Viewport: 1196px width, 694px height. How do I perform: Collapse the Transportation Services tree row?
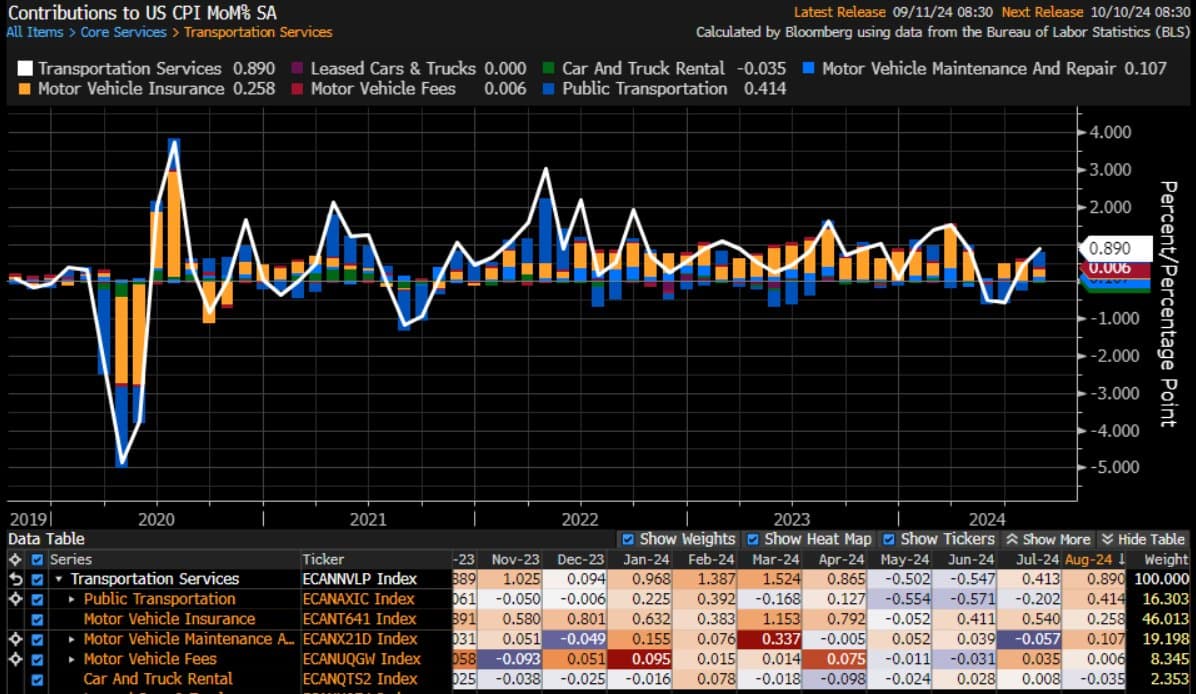point(60,579)
